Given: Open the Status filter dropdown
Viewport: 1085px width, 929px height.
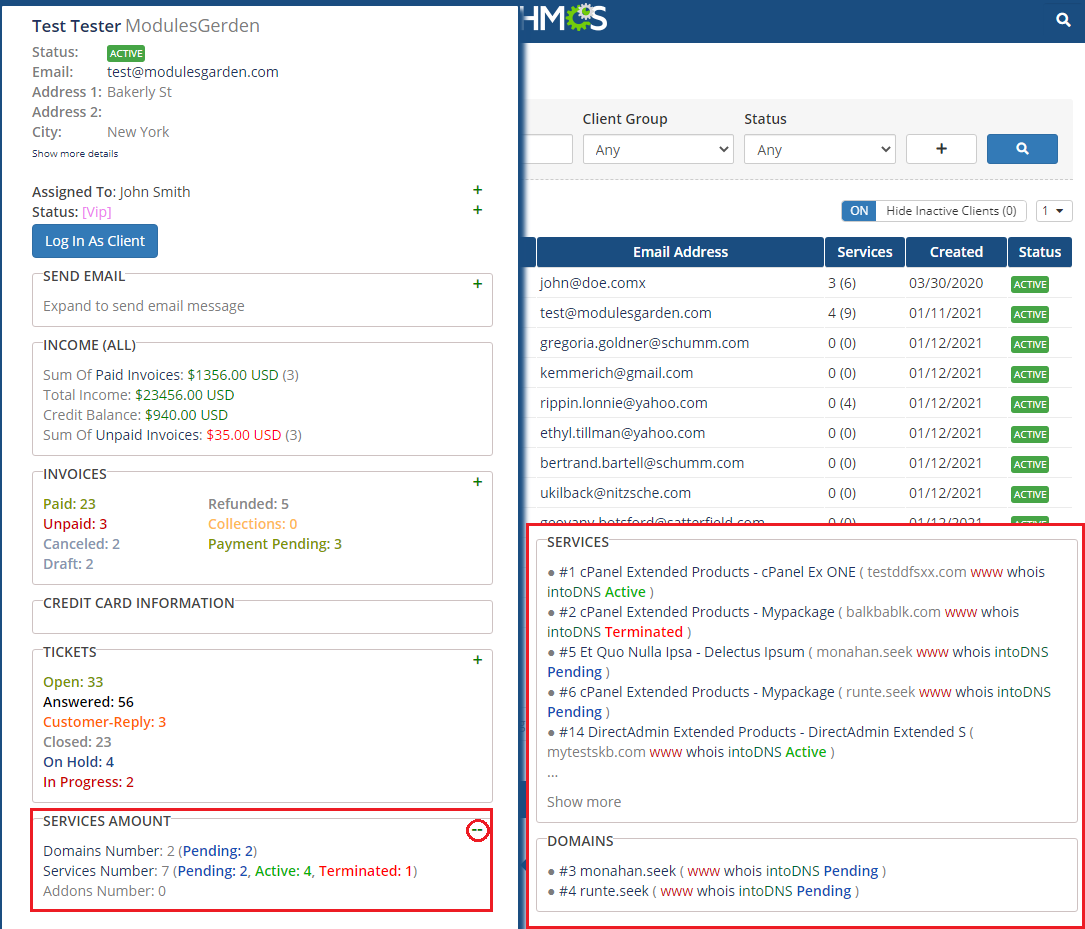Looking at the screenshot, I should pos(819,149).
